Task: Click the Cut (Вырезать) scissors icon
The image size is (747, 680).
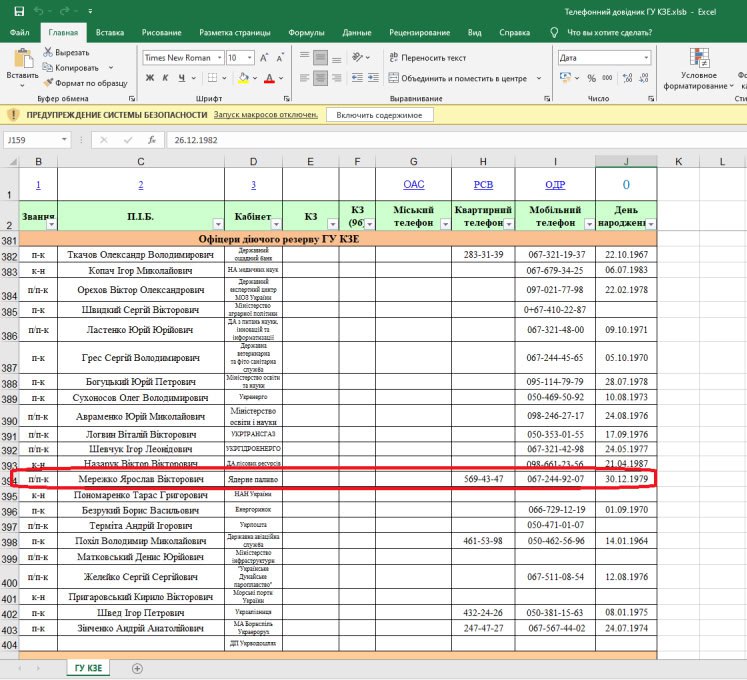Action: [49, 52]
